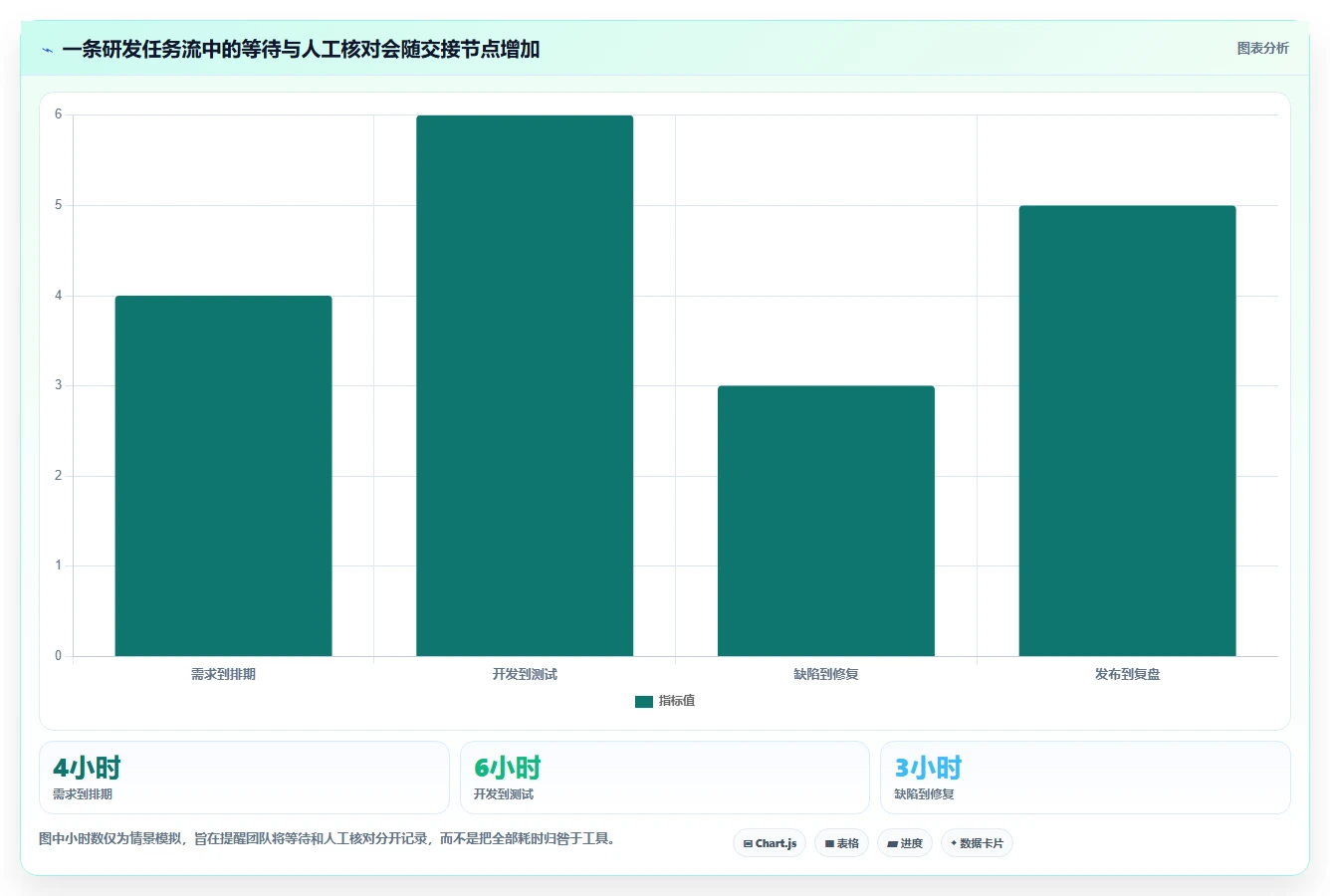This screenshot has width=1330, height=896.
Task: Click the footnote text starting 图中小时数仅为情景模拟
Action: click(x=327, y=838)
